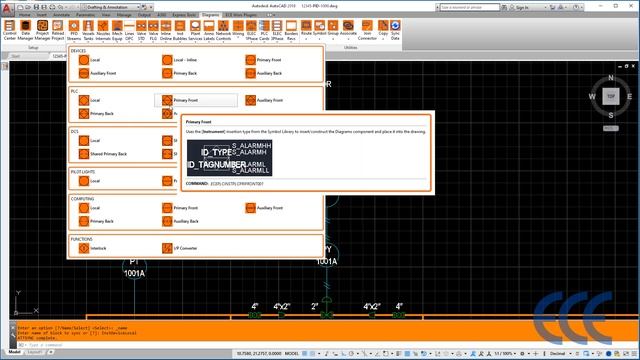Insert PLC Auxiliary Front bubble
Viewport: 640px width, 360px height.
coord(264,100)
